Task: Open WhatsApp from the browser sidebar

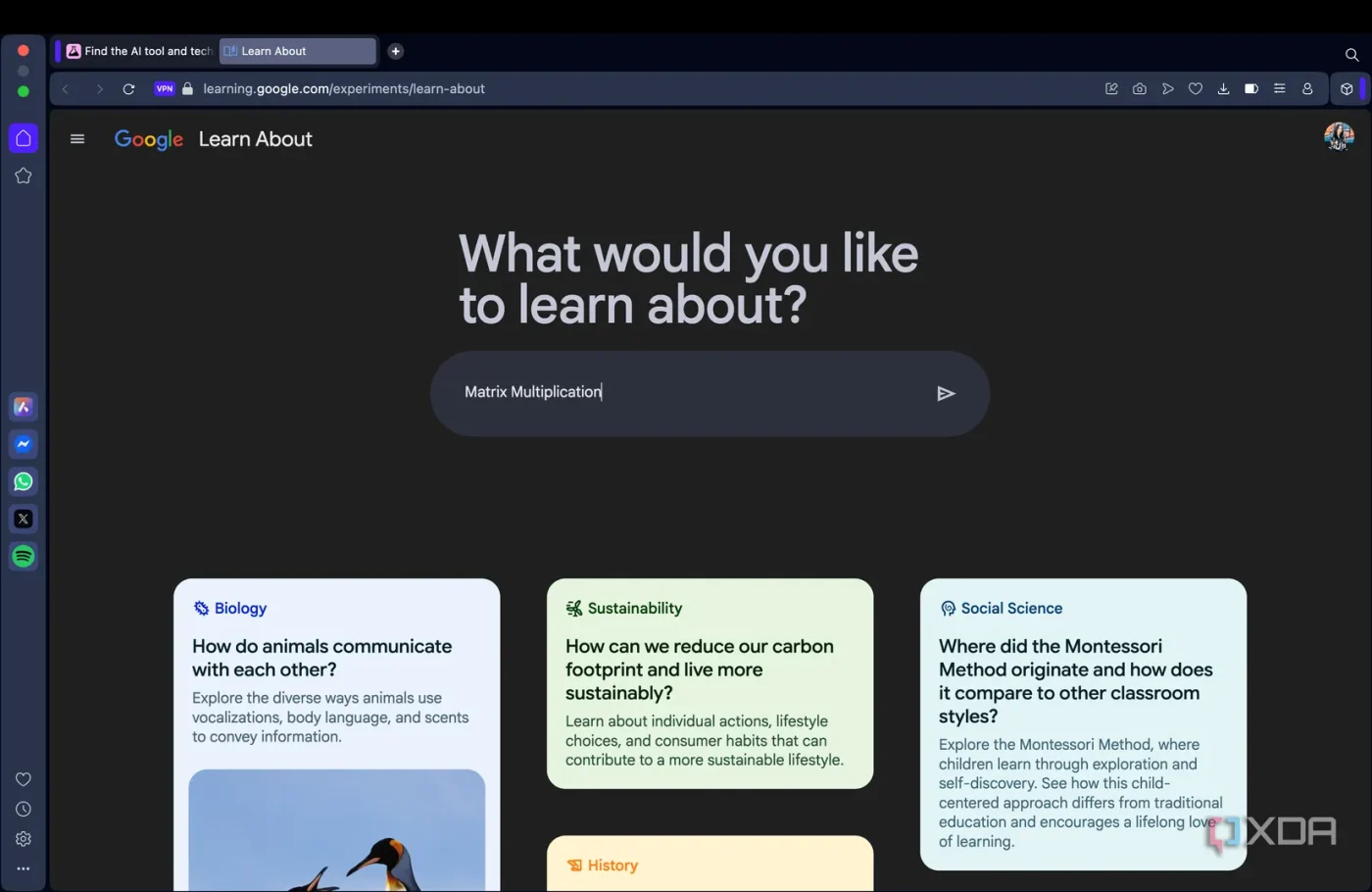Action: click(24, 481)
